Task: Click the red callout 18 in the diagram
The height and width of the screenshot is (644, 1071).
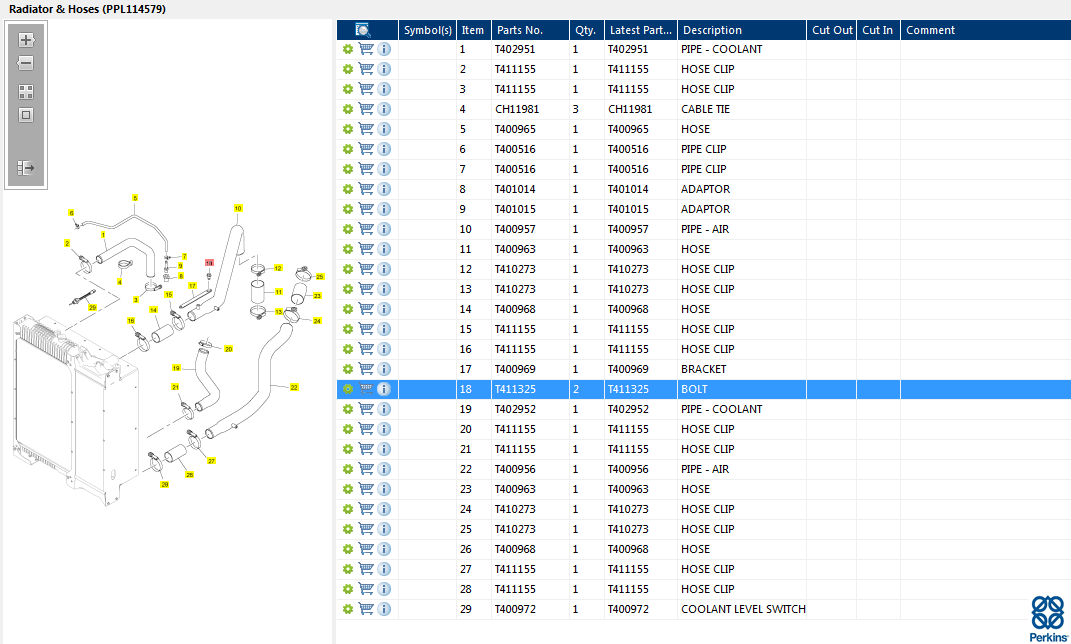Action: coord(209,262)
